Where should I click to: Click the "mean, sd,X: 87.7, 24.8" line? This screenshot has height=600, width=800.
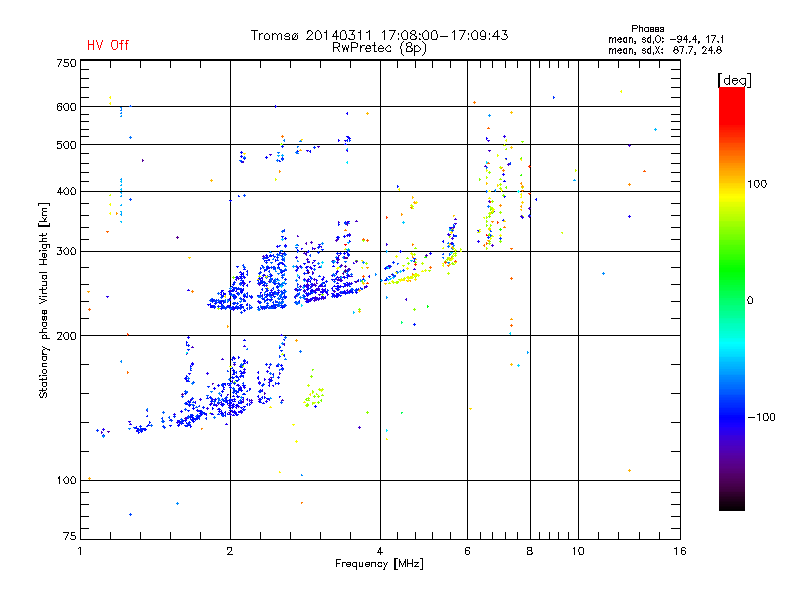[665, 50]
